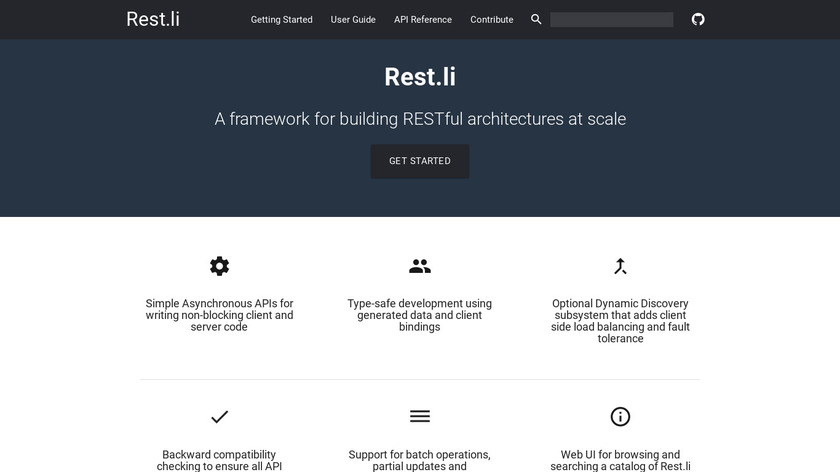Open the GitHub repository icon
This screenshot has height=472, width=840.
(698, 19)
